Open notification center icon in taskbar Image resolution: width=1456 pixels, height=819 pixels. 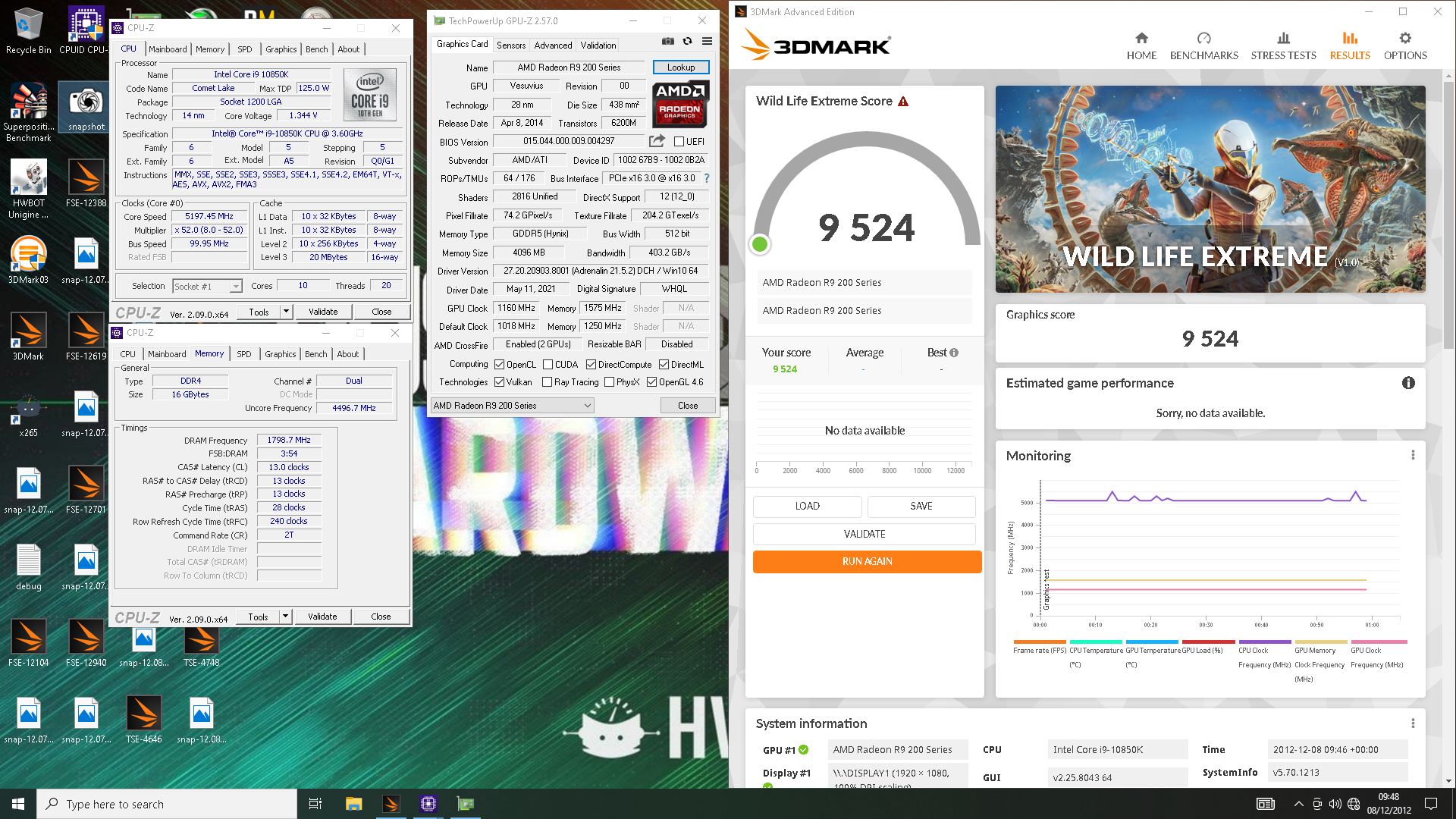point(1430,804)
